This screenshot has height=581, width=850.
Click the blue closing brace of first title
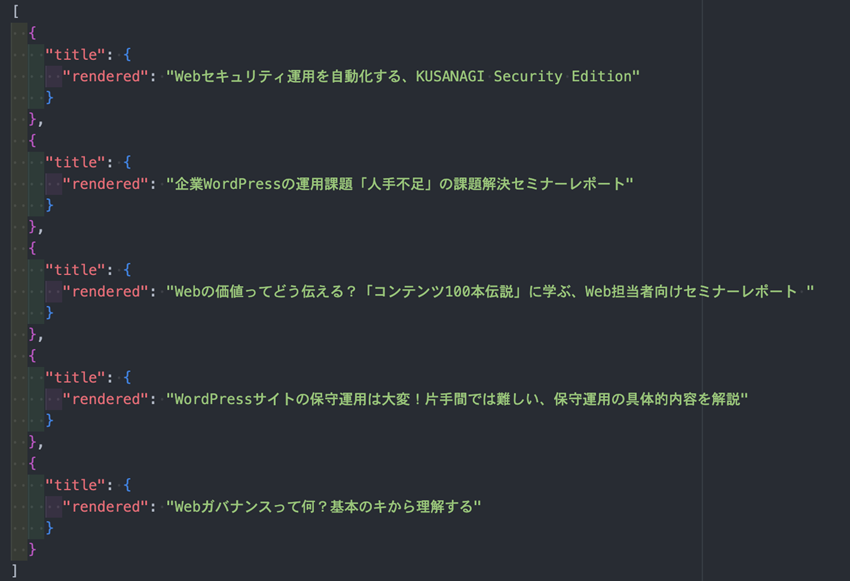pyautogui.click(x=49, y=98)
